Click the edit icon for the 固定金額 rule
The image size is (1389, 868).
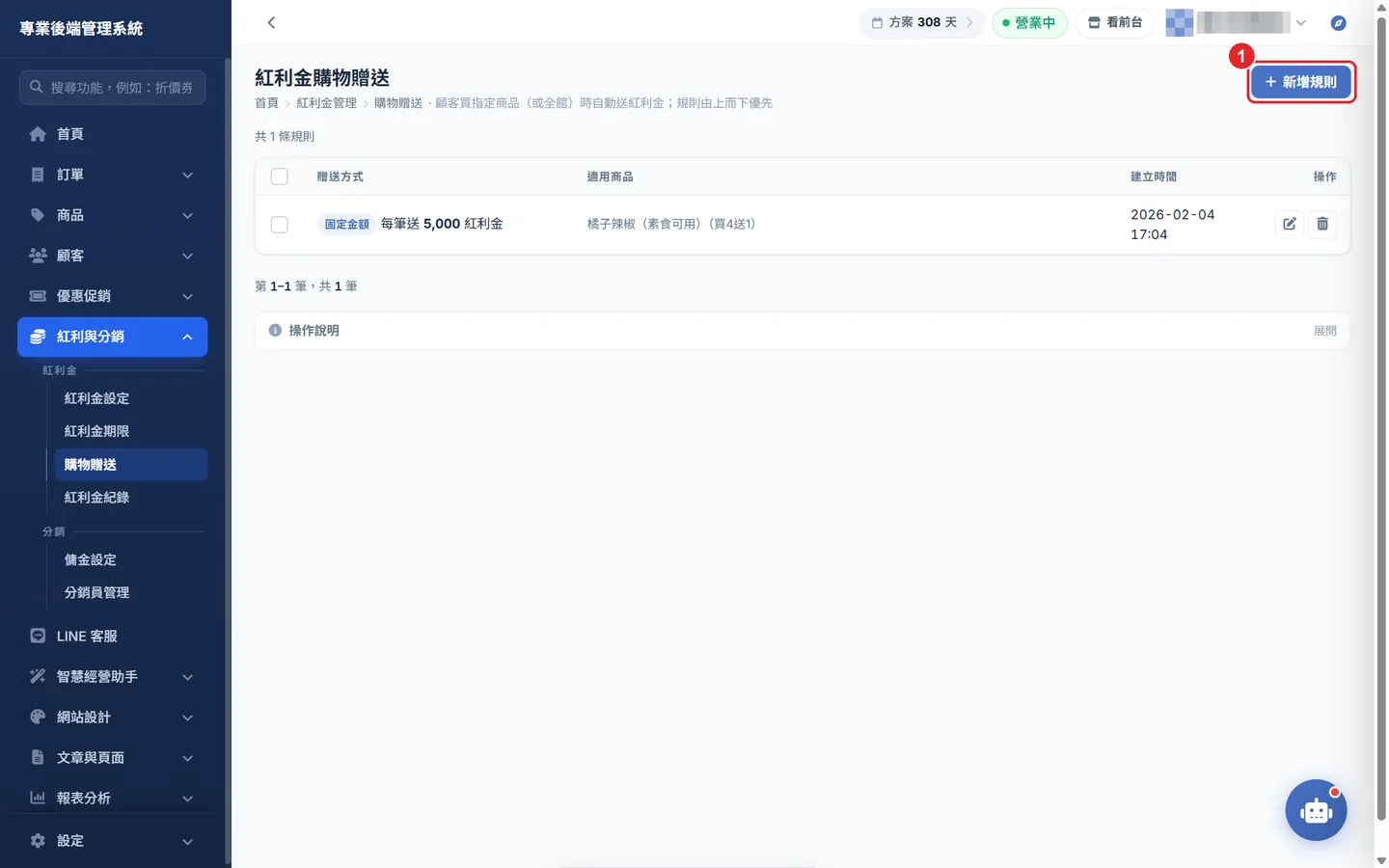click(1290, 224)
